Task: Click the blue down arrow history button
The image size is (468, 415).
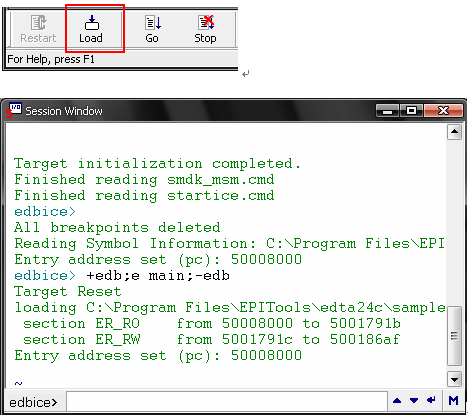Action: [414, 400]
